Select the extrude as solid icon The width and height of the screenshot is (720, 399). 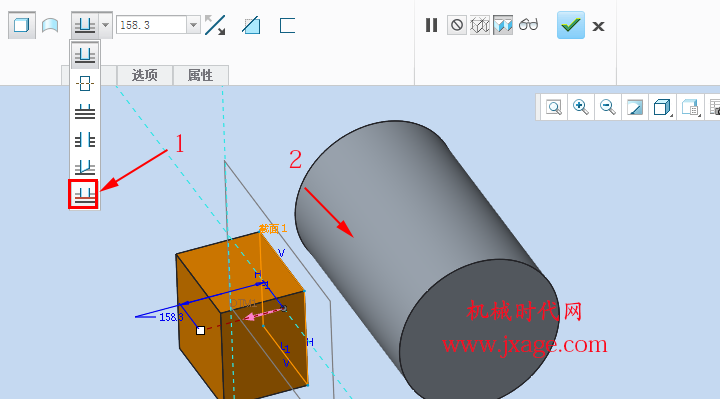(22, 25)
